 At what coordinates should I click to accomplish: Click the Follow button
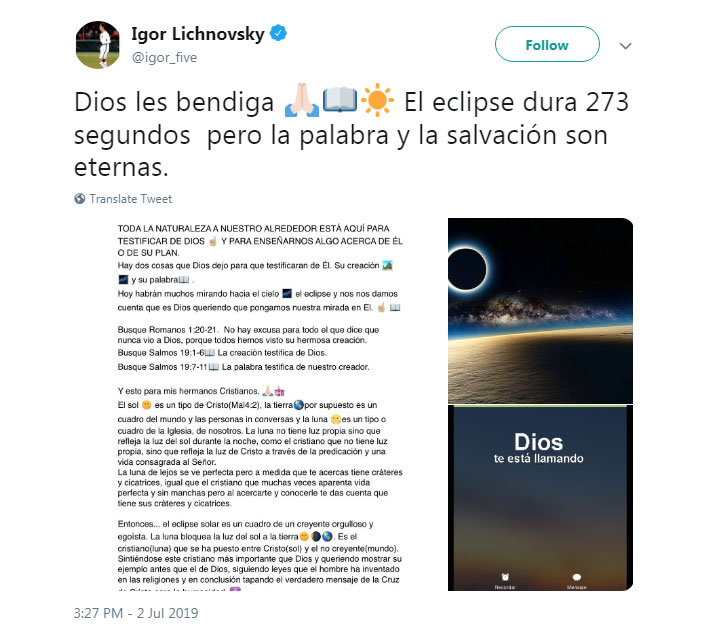[547, 44]
